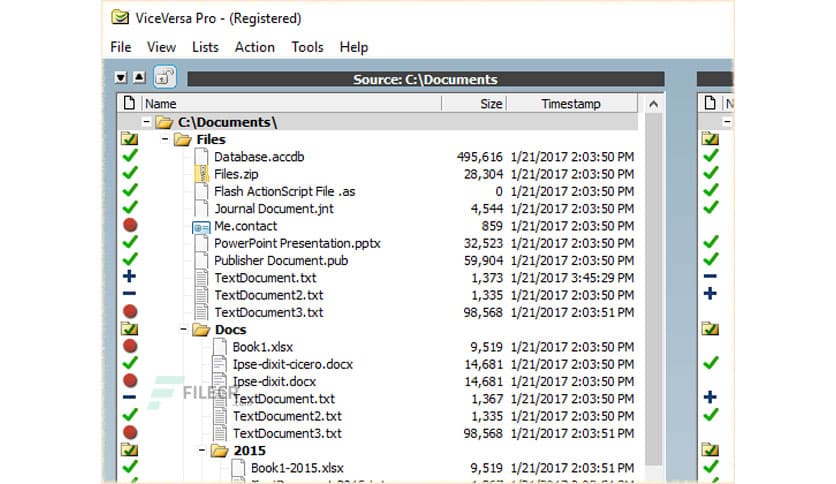Click the green checkmark beside Ipse-dixit-cicero.docx
This screenshot has height=484, width=836.
130,363
